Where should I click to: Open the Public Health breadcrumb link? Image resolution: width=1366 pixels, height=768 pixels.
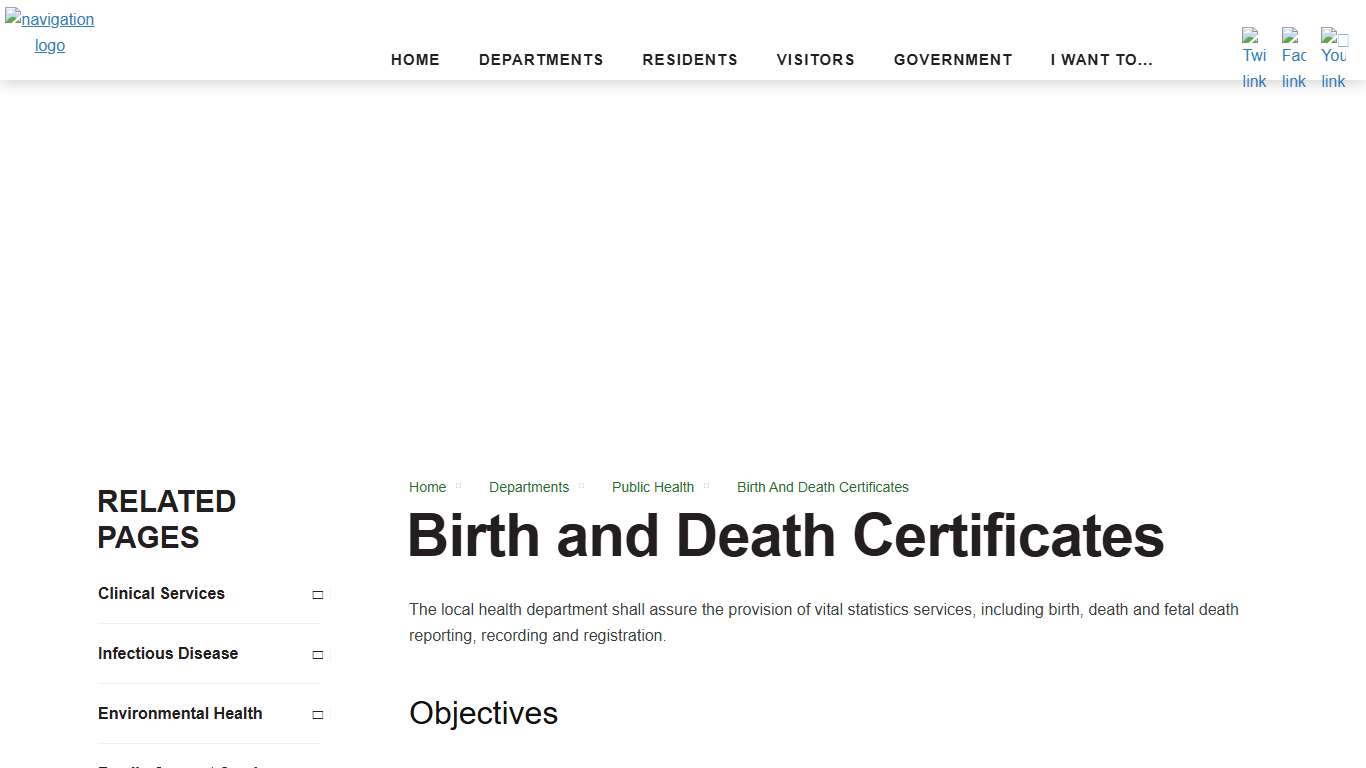(x=652, y=487)
